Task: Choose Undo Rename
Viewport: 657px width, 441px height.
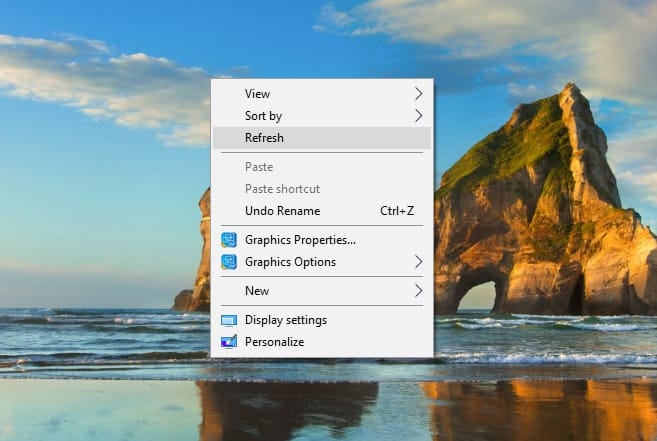Action: point(282,211)
